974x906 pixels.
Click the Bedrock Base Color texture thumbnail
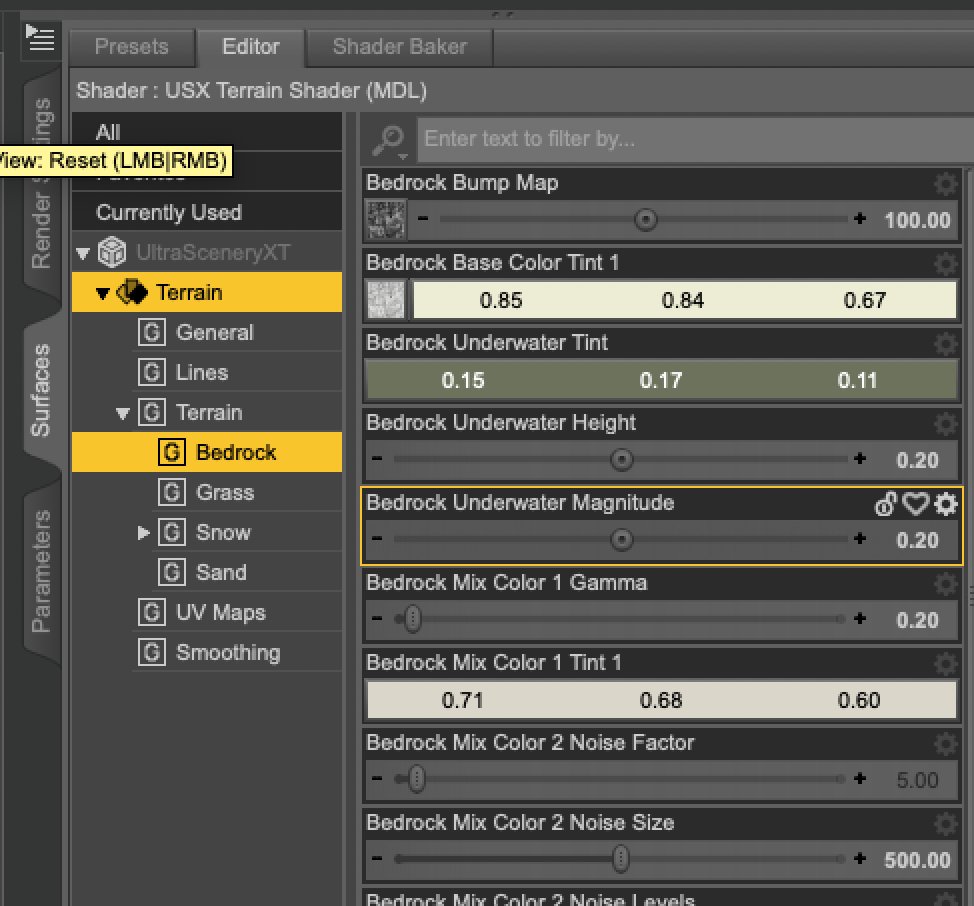click(386, 299)
